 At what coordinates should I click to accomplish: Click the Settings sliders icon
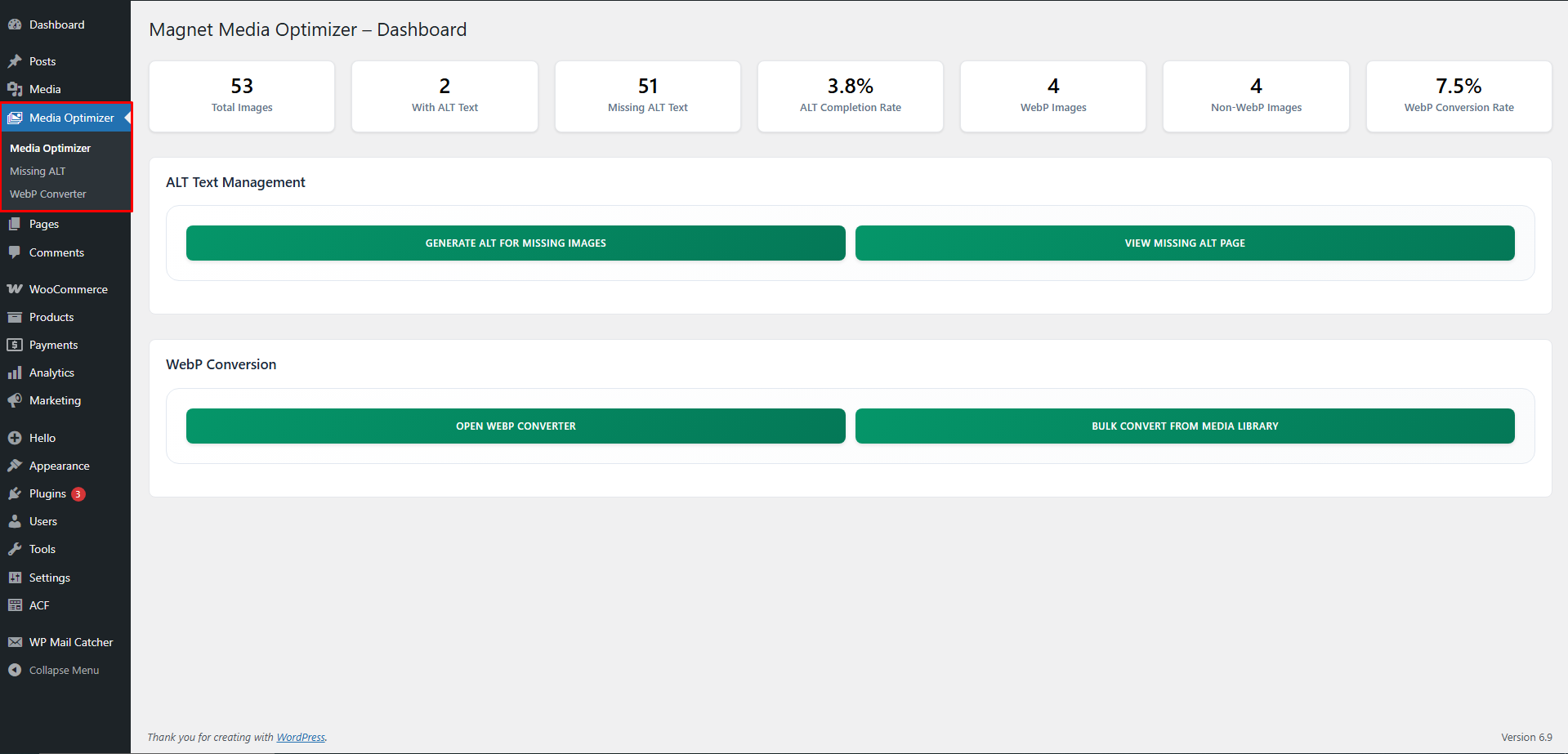point(15,578)
